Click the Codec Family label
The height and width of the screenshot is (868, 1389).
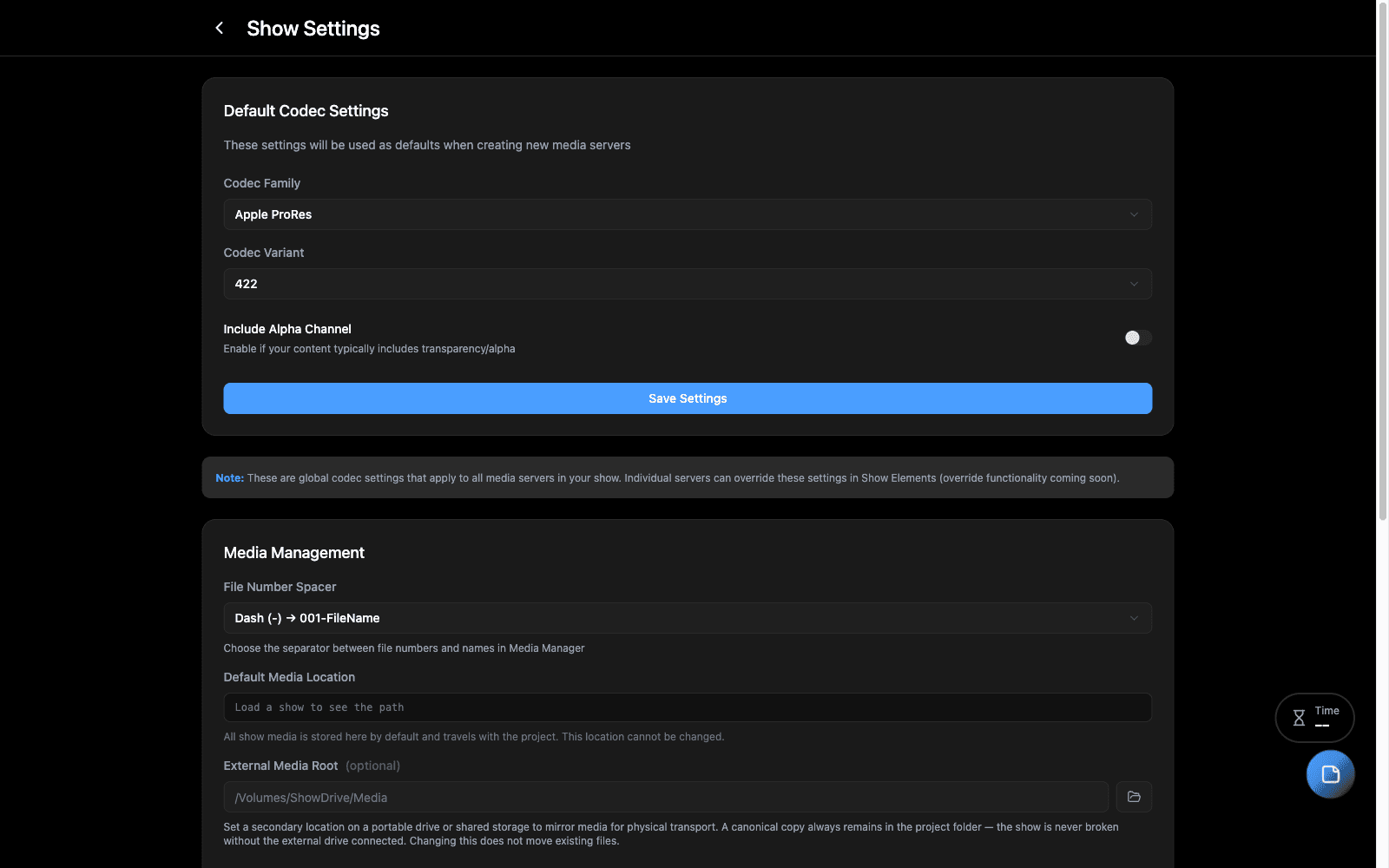[262, 183]
